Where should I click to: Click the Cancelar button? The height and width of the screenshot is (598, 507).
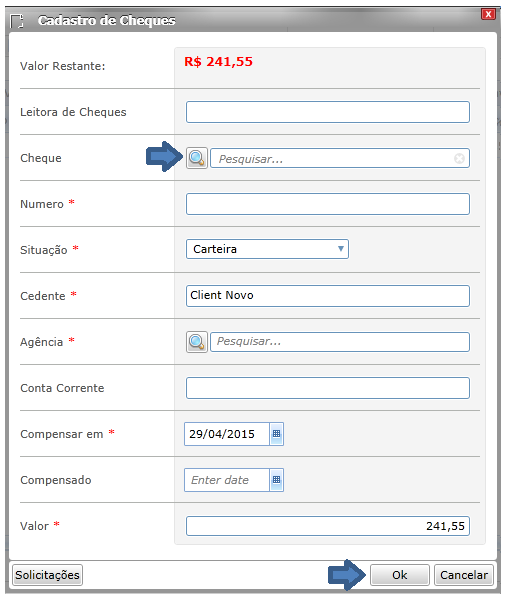click(x=464, y=575)
